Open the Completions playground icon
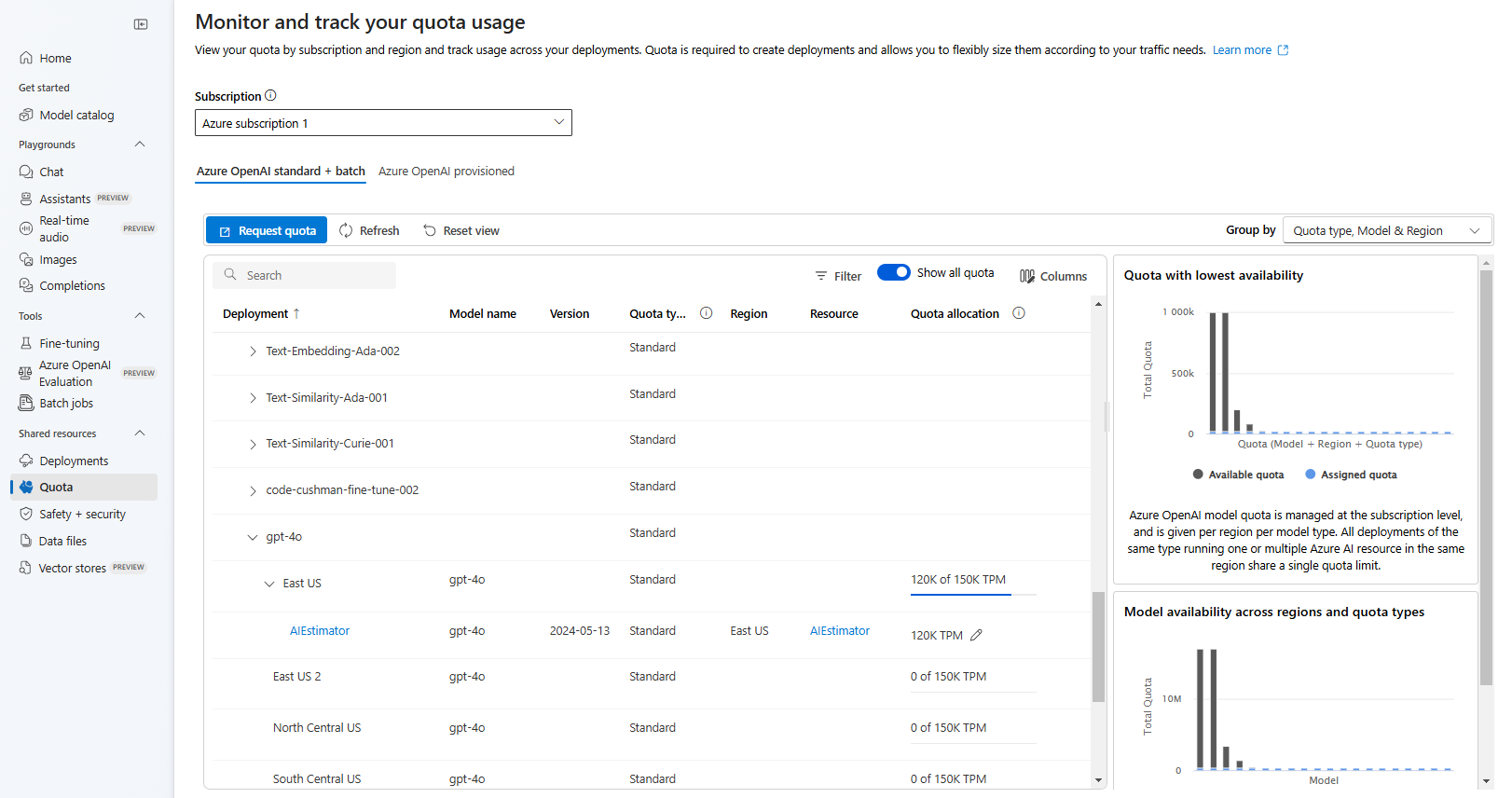Image resolution: width=1512 pixels, height=798 pixels. [26, 285]
